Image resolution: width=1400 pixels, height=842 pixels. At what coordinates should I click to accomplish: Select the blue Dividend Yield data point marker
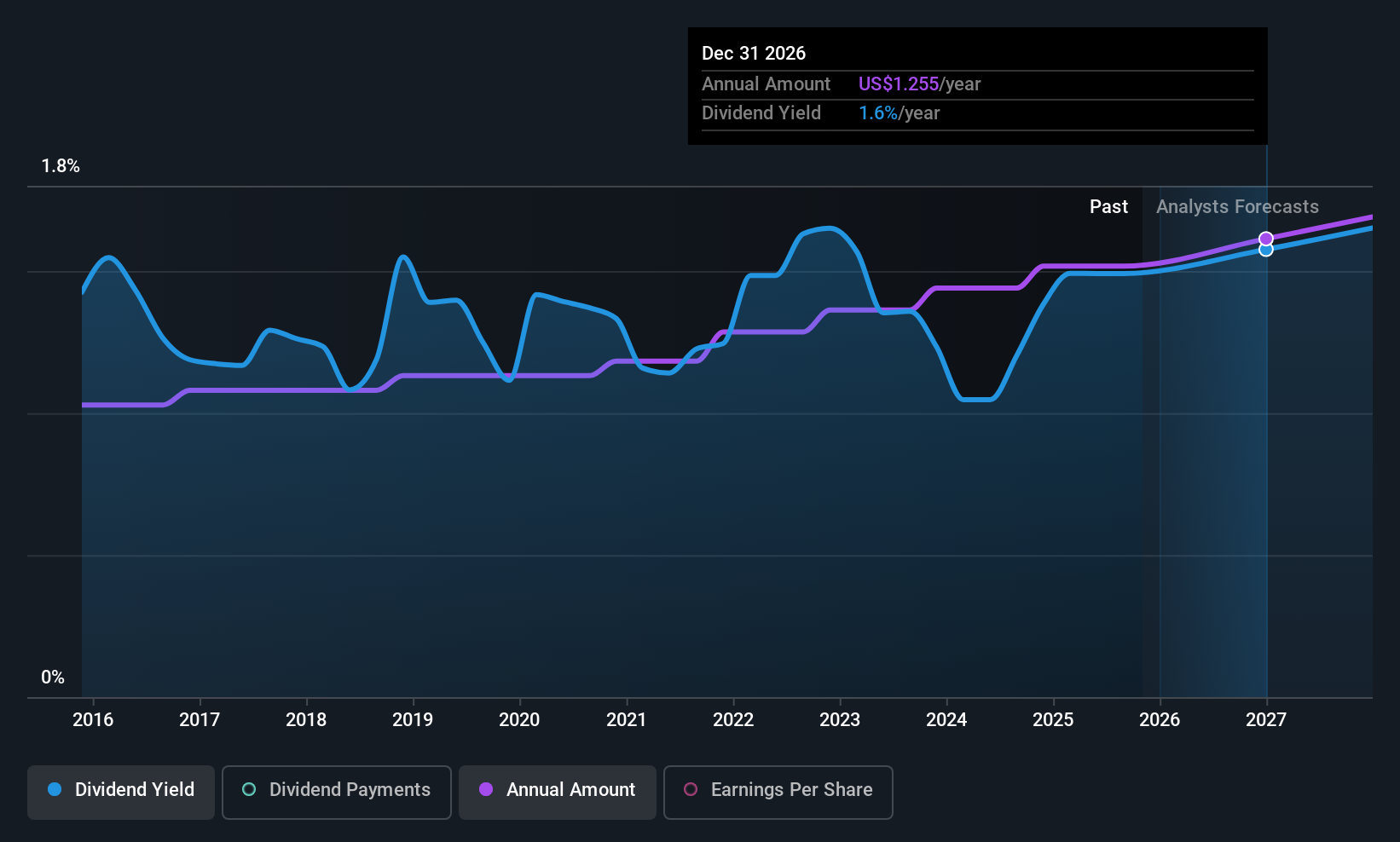click(1266, 250)
